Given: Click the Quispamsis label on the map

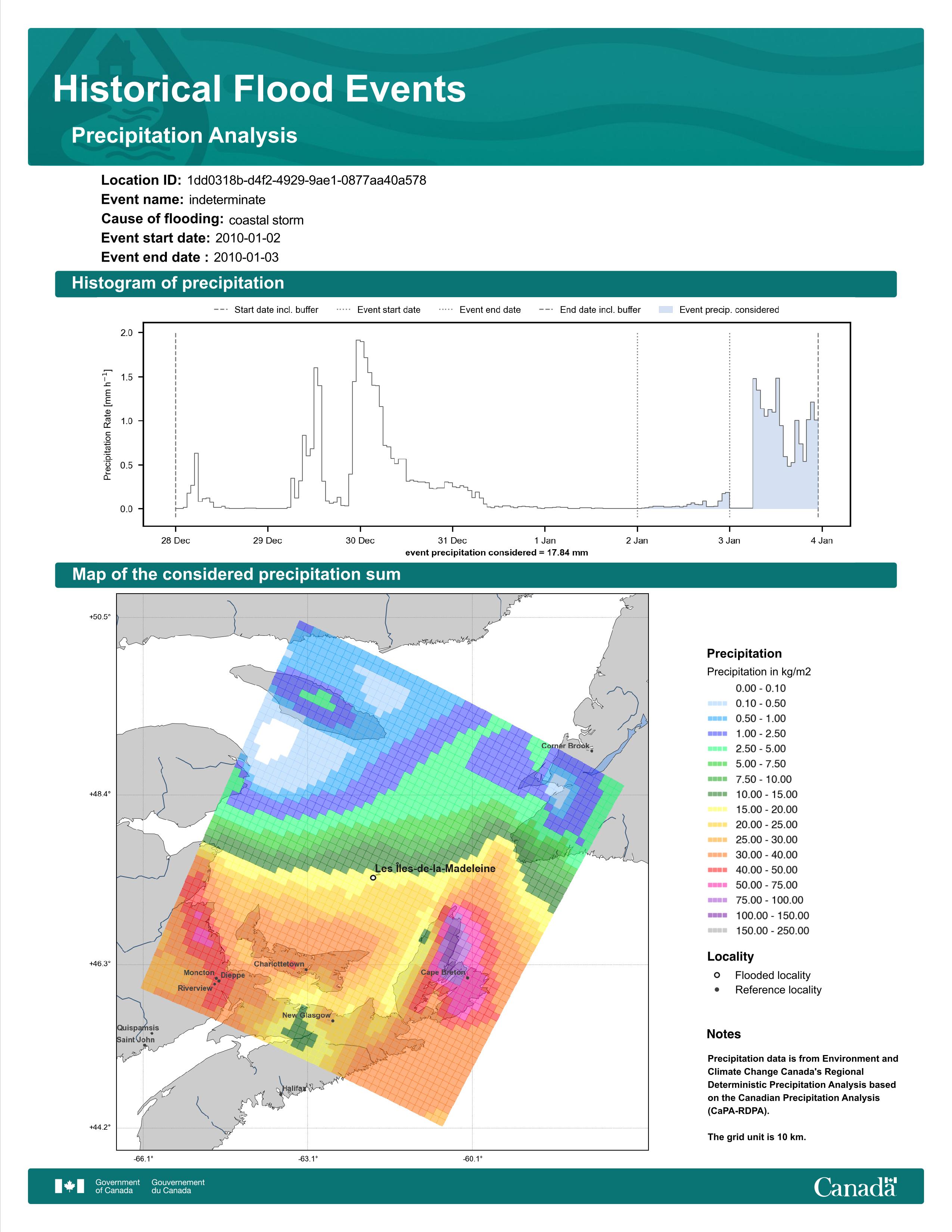Looking at the screenshot, I should [x=138, y=1027].
